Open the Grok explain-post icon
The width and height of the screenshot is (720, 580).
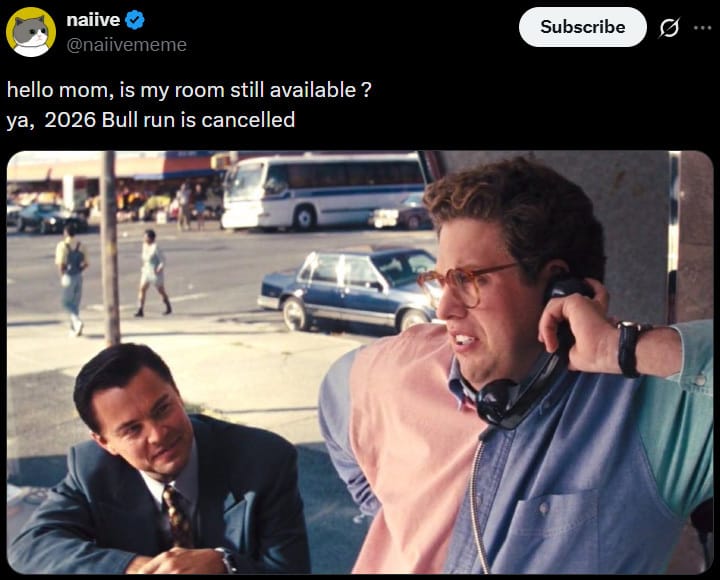click(669, 28)
